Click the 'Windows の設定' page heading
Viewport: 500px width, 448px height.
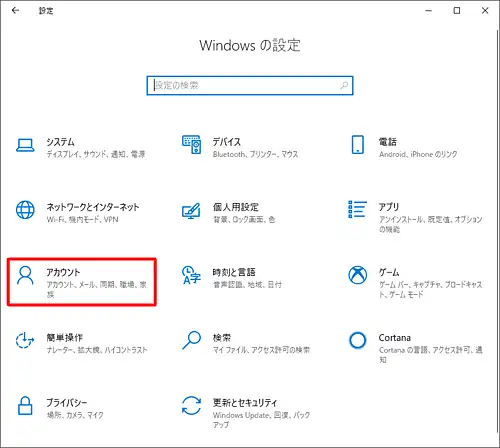pyautogui.click(x=250, y=45)
